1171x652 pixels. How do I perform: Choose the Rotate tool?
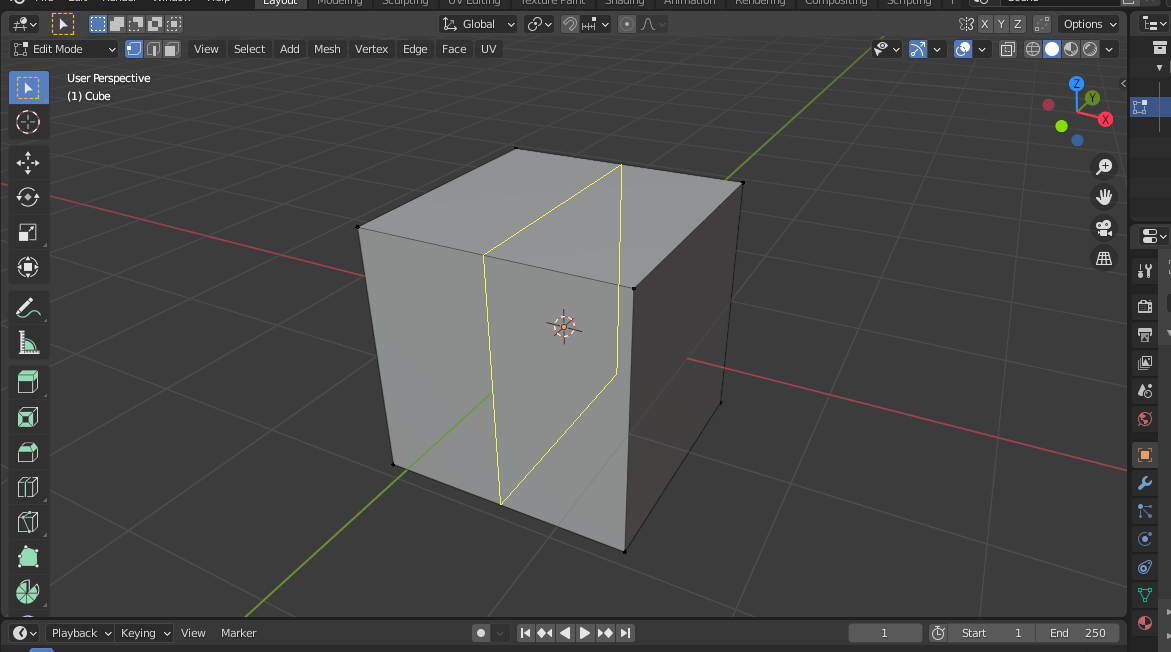pos(28,197)
